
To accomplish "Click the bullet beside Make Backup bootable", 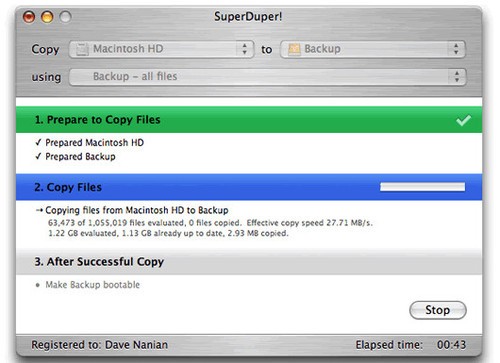I will 38,285.
